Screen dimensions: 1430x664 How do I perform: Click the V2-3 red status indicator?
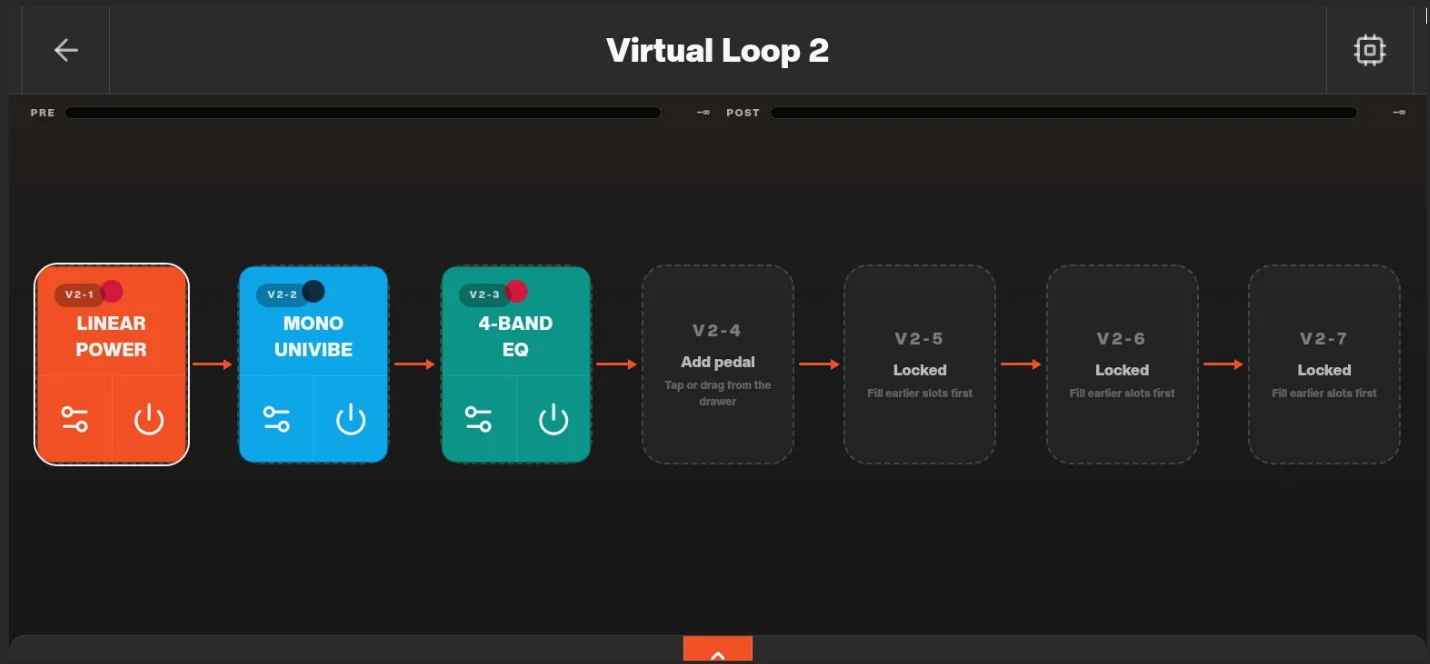pos(516,291)
